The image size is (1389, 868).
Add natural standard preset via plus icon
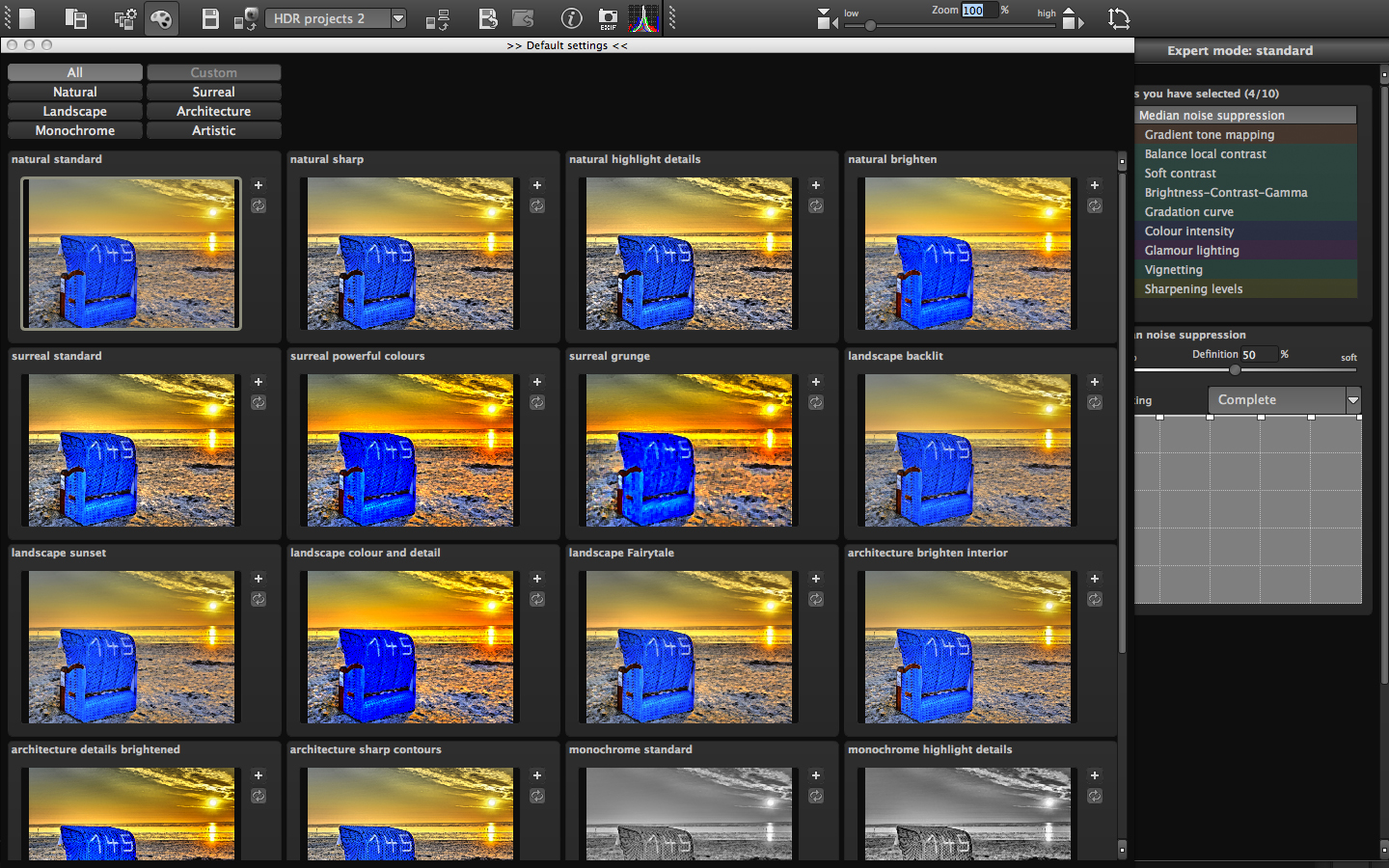[x=259, y=185]
